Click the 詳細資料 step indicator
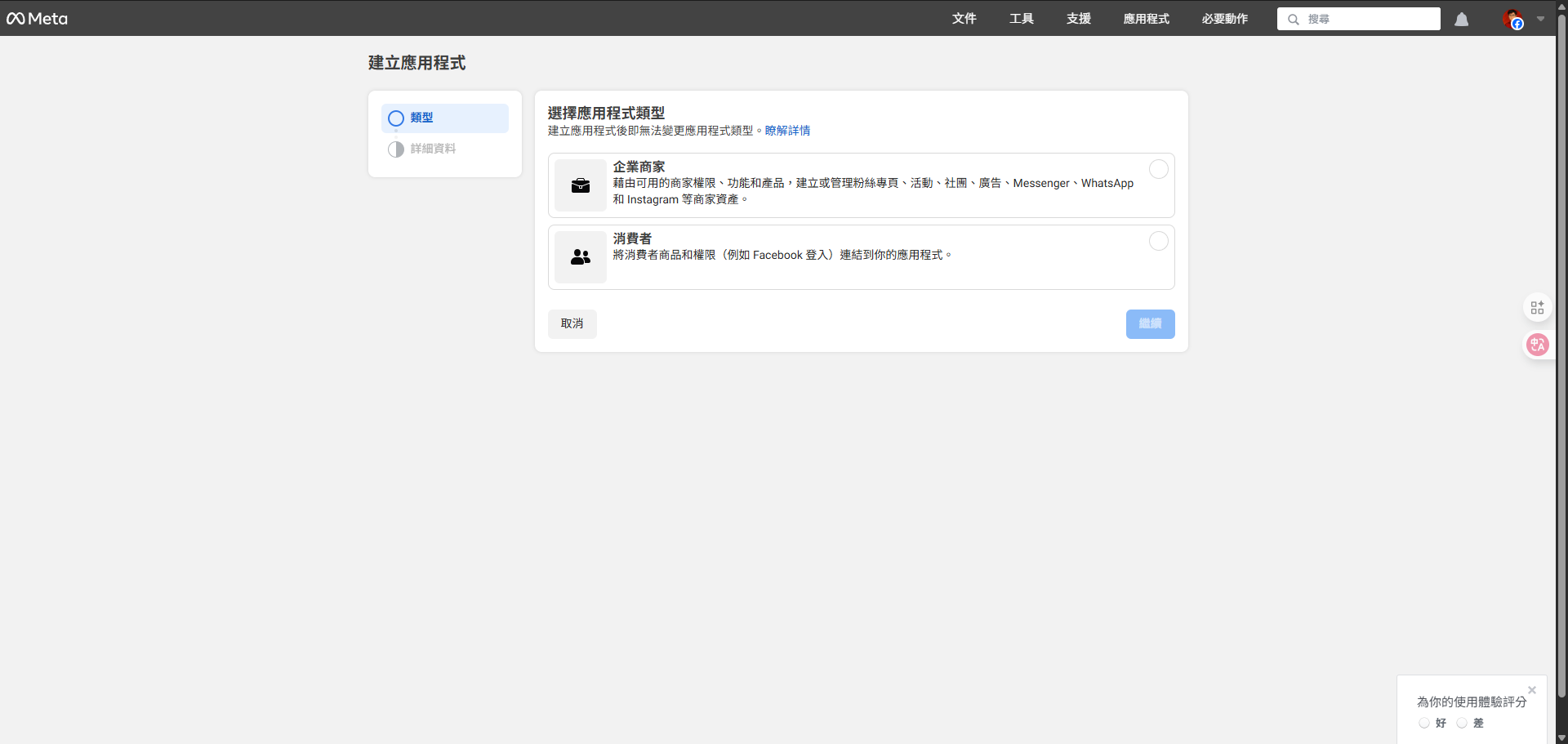 pos(396,149)
